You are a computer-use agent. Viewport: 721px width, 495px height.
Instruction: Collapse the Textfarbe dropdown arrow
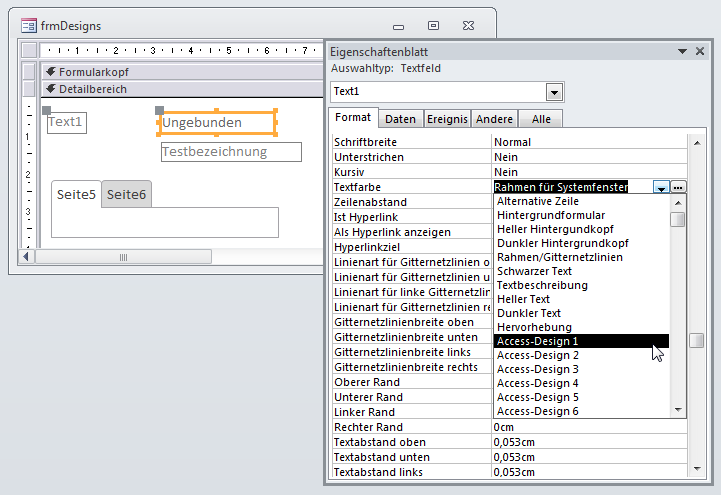(661, 187)
